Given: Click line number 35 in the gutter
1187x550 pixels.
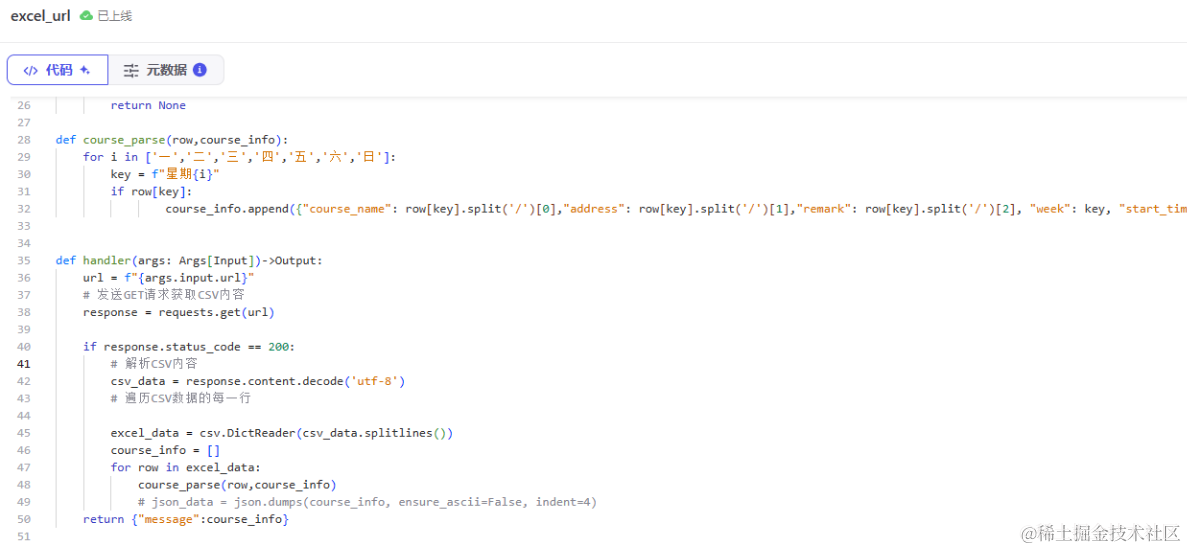Looking at the screenshot, I should pos(24,260).
